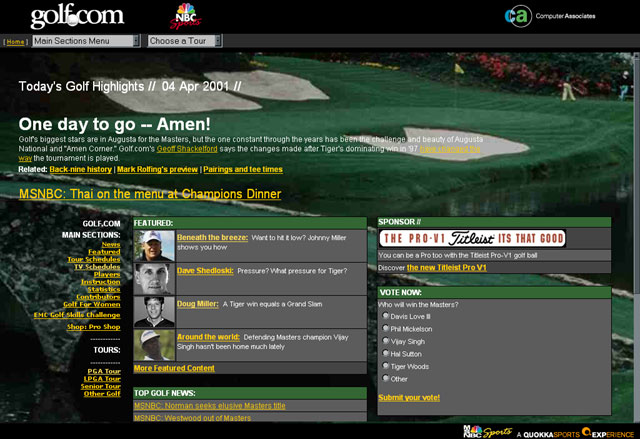
Task: Select Other in Masters poll
Action: [385, 378]
